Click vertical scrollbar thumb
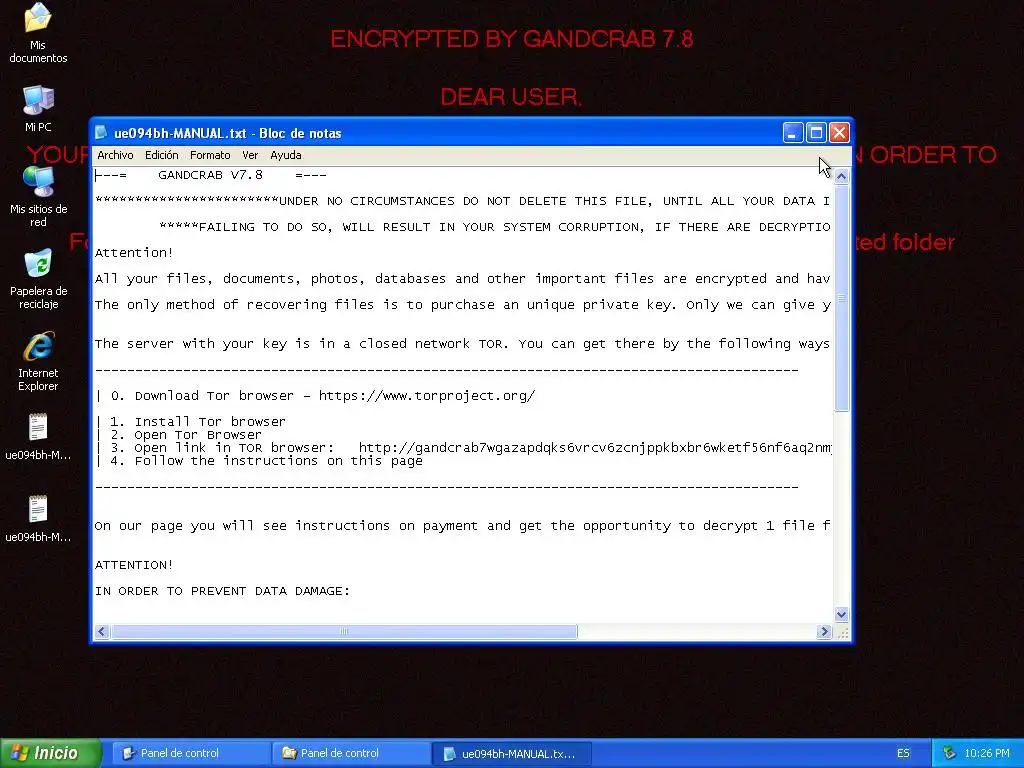 [841, 298]
